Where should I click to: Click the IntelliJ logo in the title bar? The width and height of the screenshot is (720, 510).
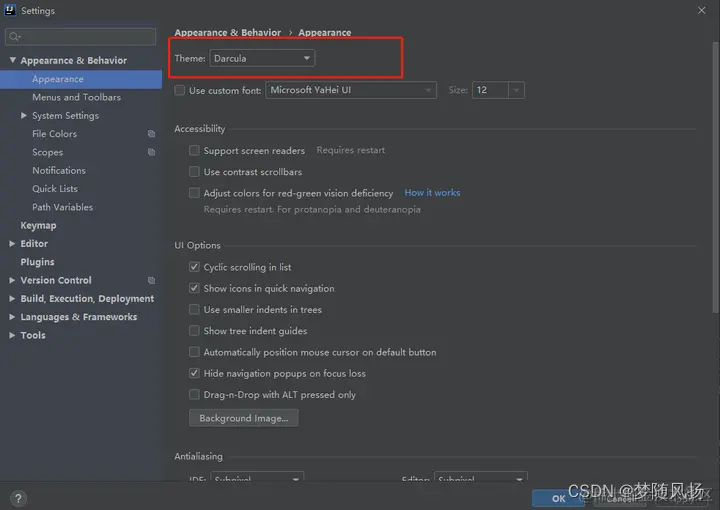coord(10,10)
